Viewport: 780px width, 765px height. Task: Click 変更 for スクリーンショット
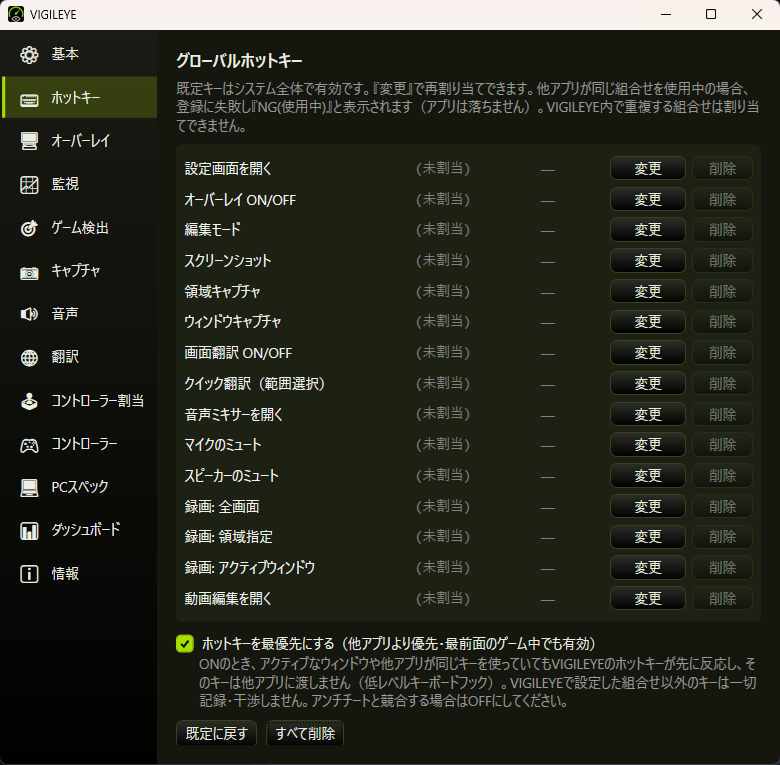point(648,261)
